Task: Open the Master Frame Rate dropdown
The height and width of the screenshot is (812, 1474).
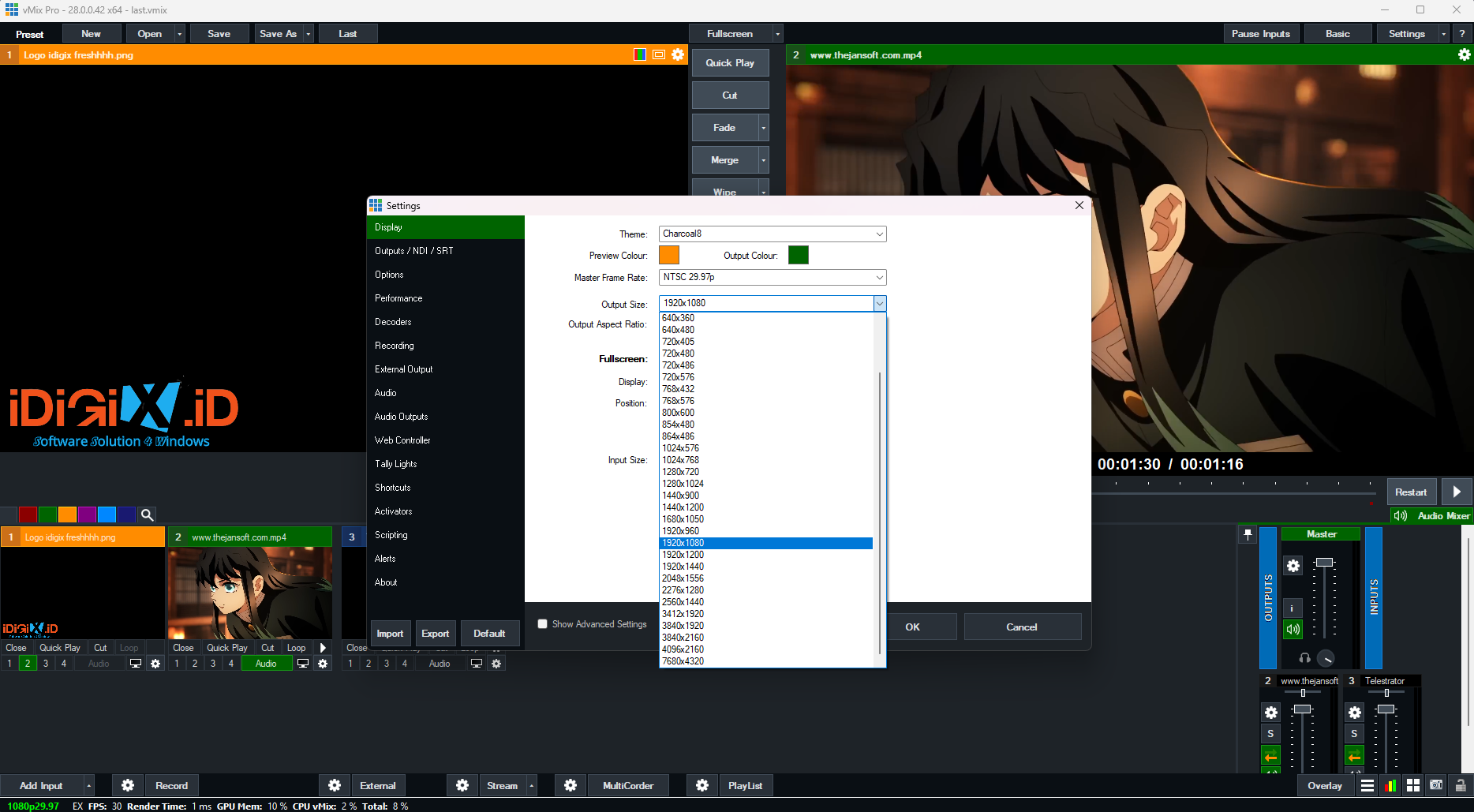Action: [x=879, y=277]
